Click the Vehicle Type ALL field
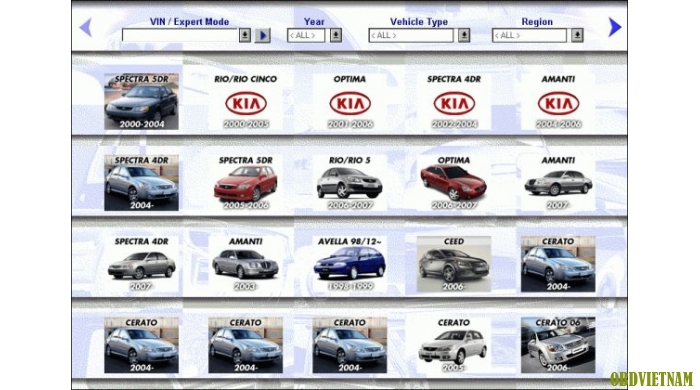Image resolution: width=700 pixels, height=390 pixels. click(411, 35)
